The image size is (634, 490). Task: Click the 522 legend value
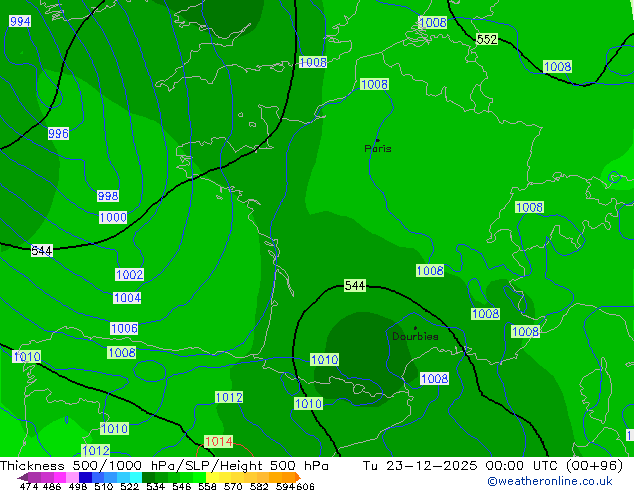129,486
